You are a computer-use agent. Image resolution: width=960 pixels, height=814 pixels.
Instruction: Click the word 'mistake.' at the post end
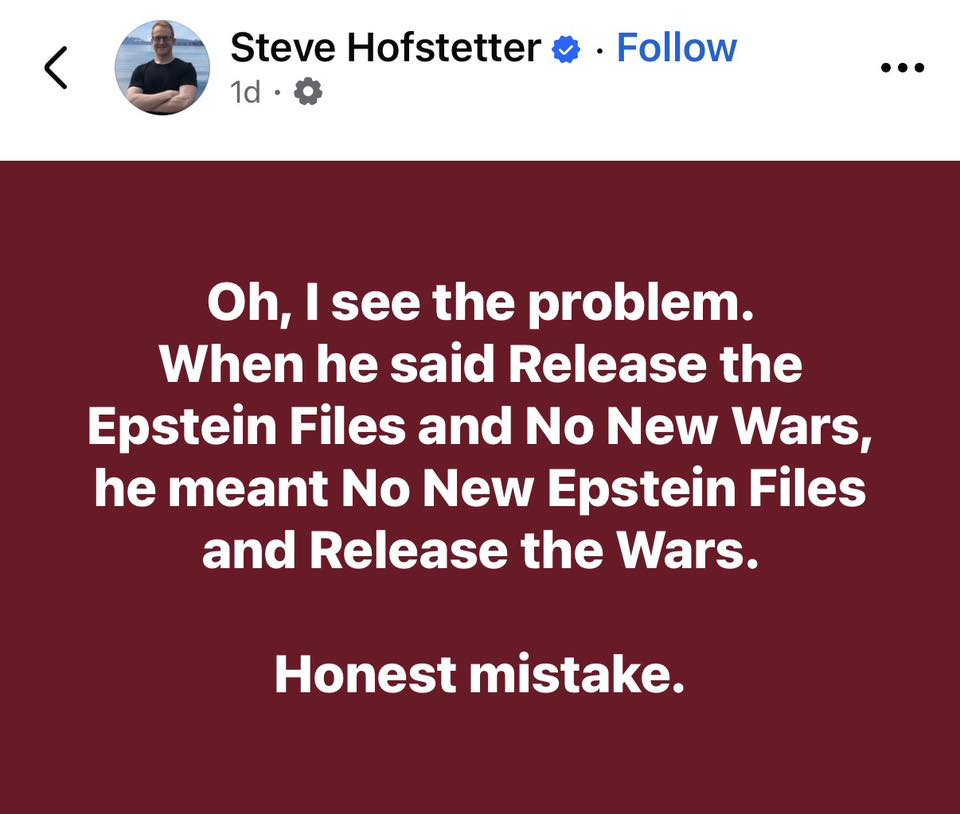click(x=577, y=674)
